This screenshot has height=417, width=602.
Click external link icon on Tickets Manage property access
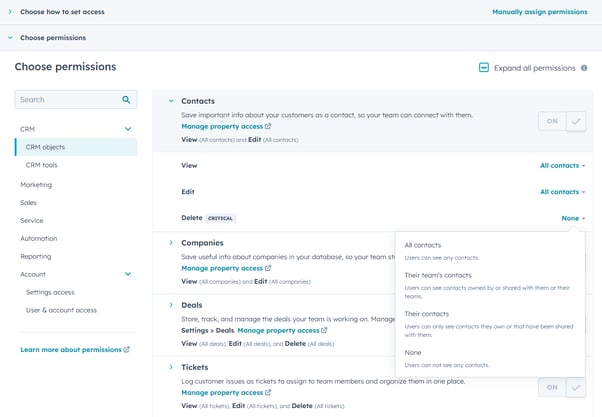click(x=268, y=393)
